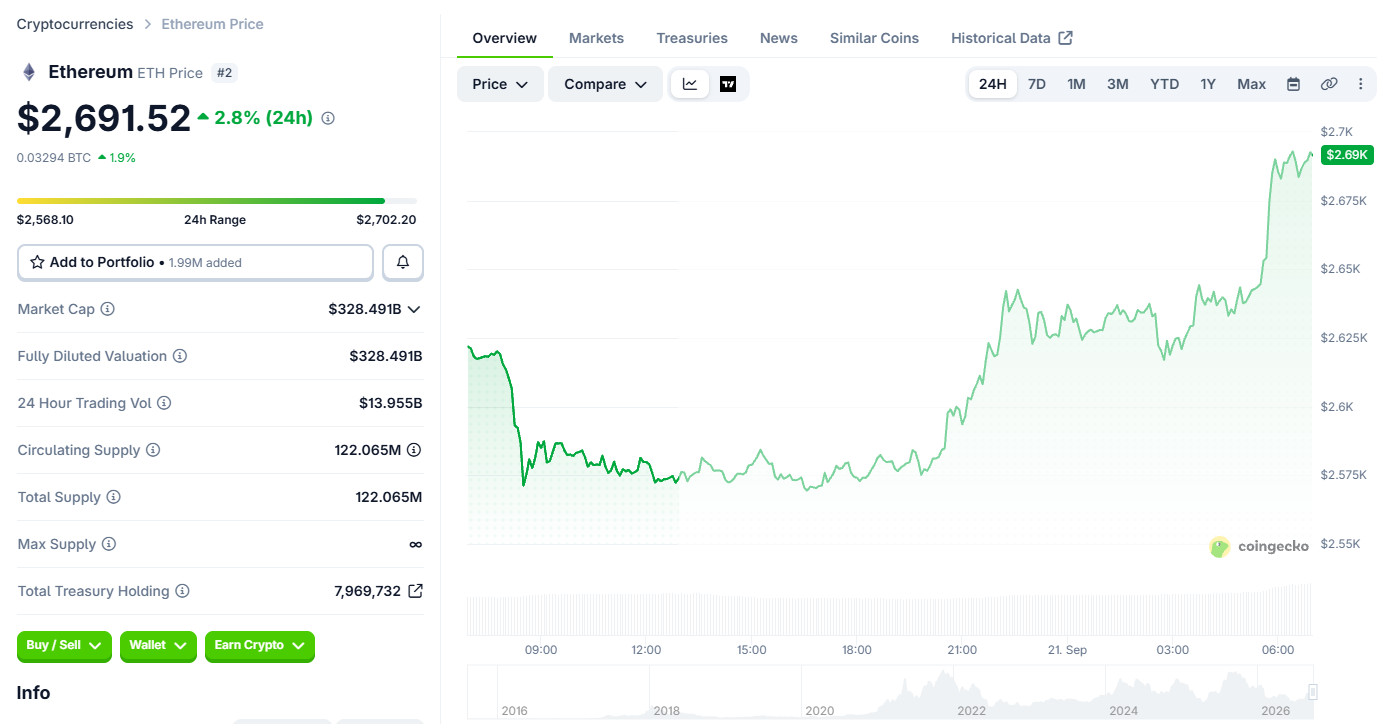The image size is (1383, 724).
Task: Click the Ethereum logo icon
Action: [x=29, y=72]
